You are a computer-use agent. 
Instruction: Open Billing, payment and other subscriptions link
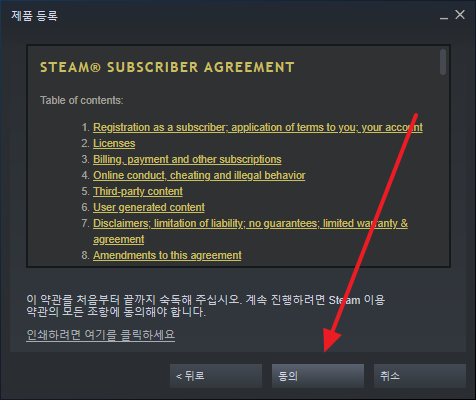187,159
